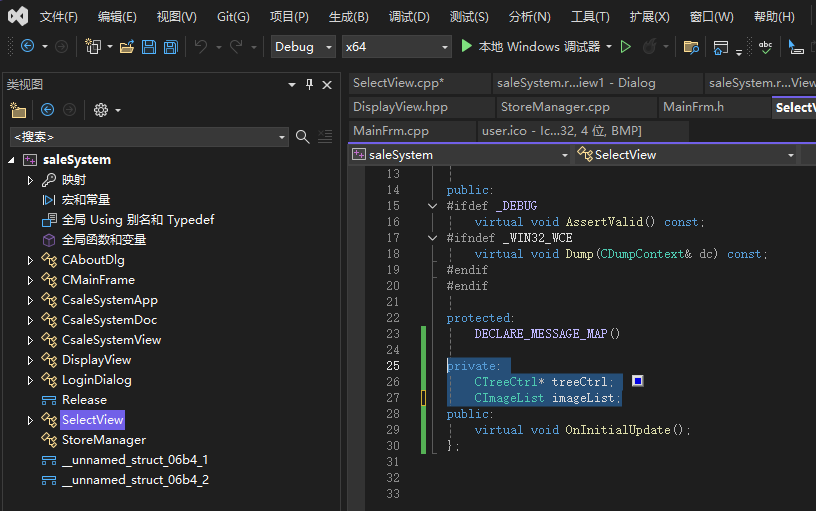Start debugging with the green play button
The width and height of the screenshot is (816, 511).
[466, 46]
